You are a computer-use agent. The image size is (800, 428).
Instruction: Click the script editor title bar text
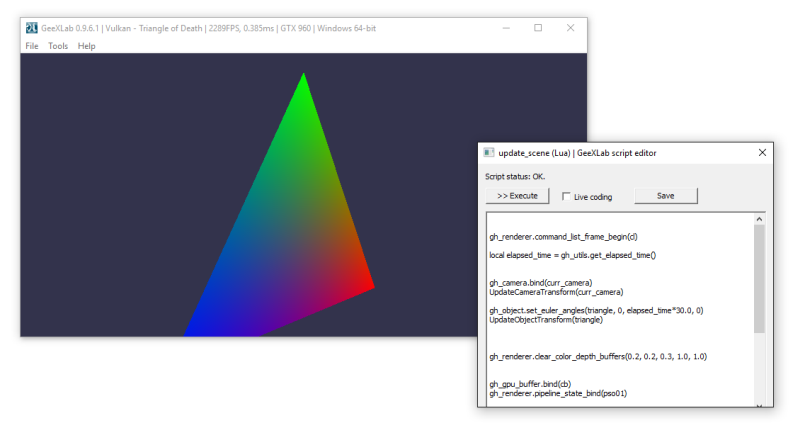click(577, 153)
